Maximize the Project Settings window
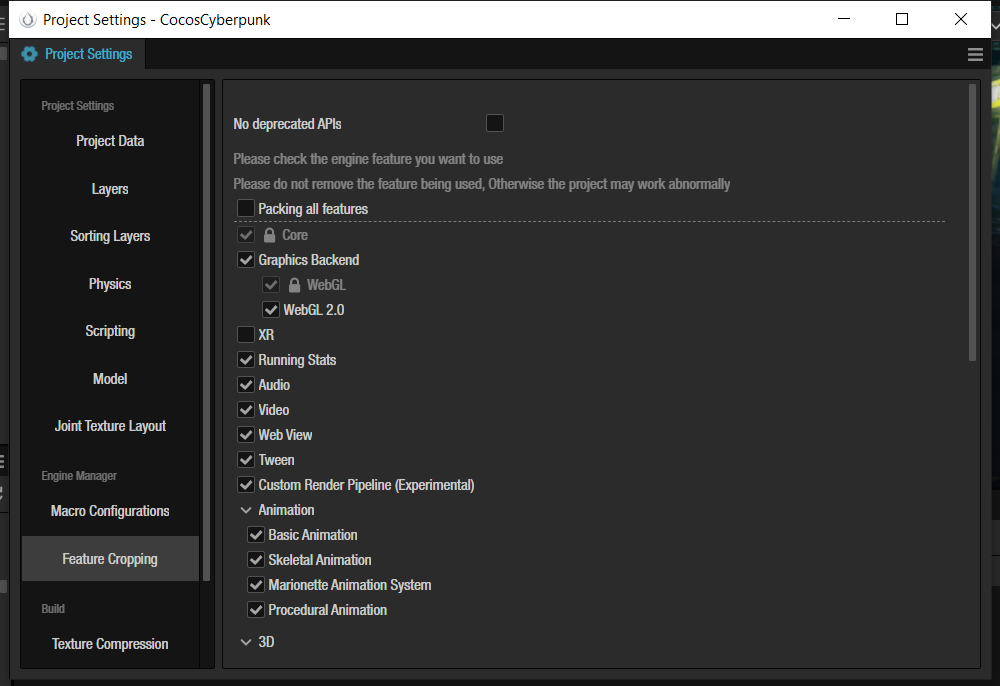 (x=902, y=19)
